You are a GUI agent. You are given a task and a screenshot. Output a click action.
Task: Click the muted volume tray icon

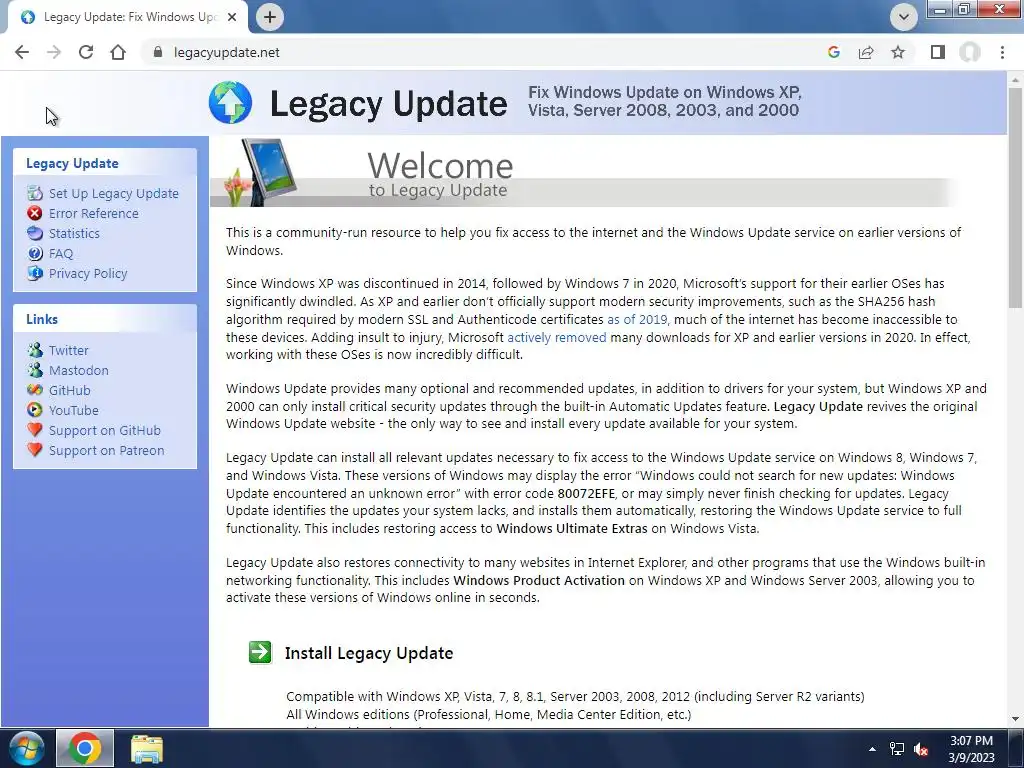(x=921, y=749)
